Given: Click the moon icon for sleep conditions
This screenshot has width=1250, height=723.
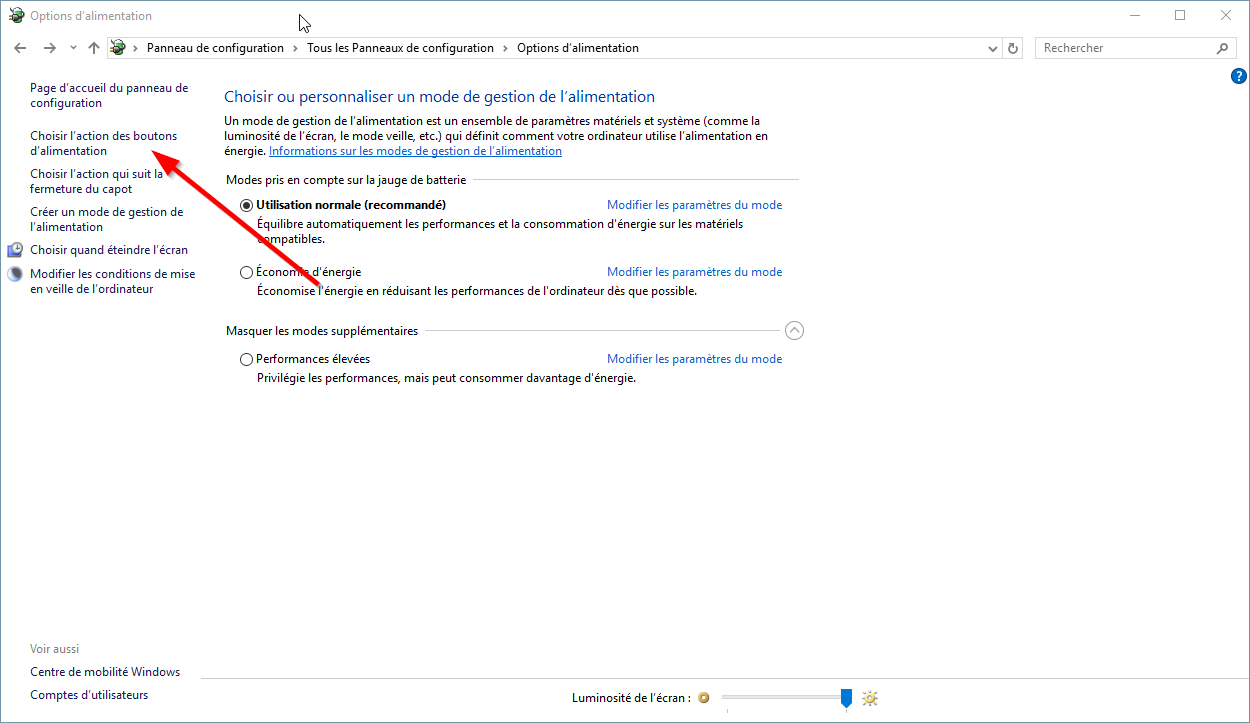Looking at the screenshot, I should [15, 274].
